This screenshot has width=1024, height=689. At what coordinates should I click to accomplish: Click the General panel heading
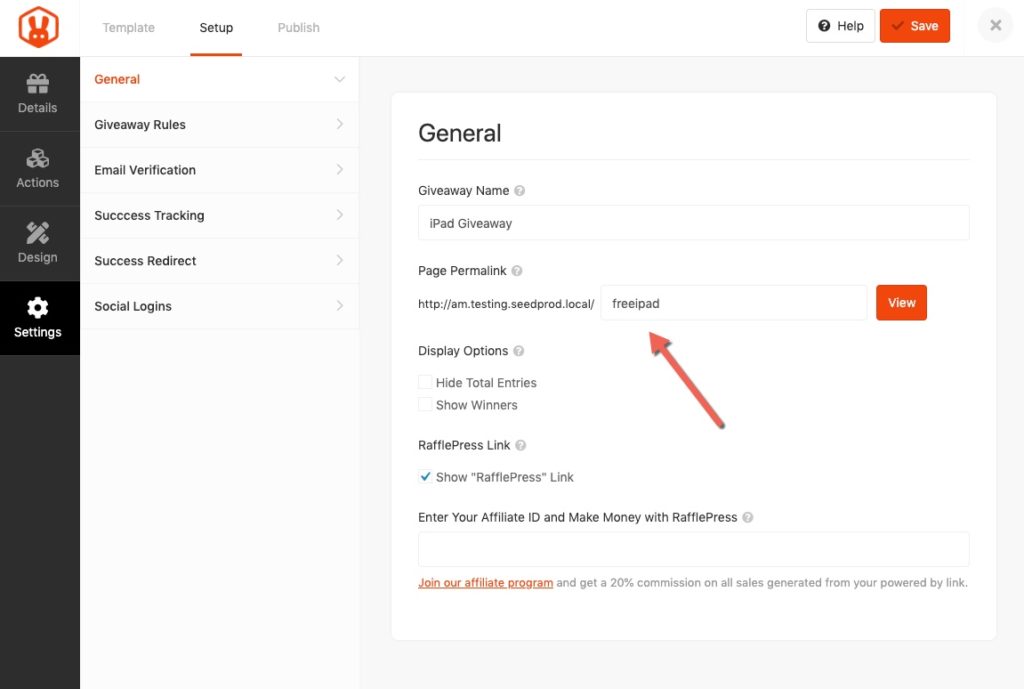[460, 133]
